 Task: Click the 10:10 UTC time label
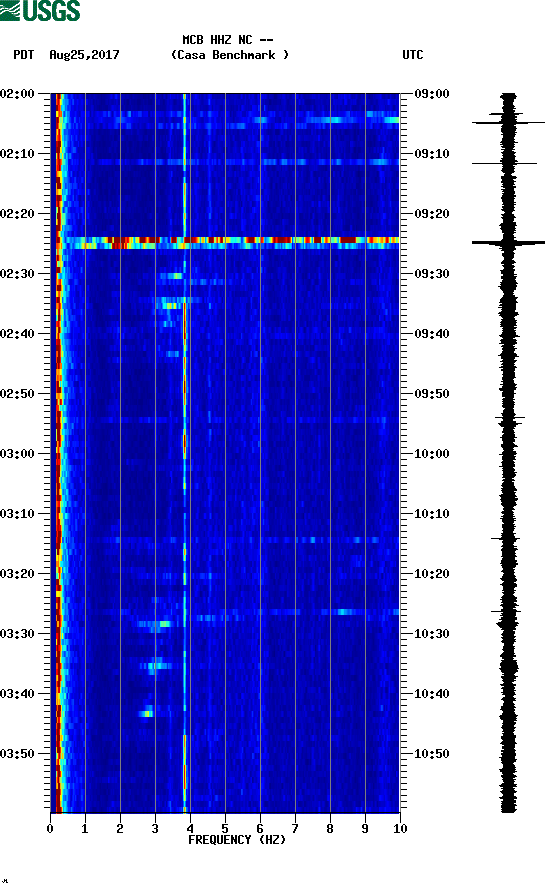click(432, 514)
